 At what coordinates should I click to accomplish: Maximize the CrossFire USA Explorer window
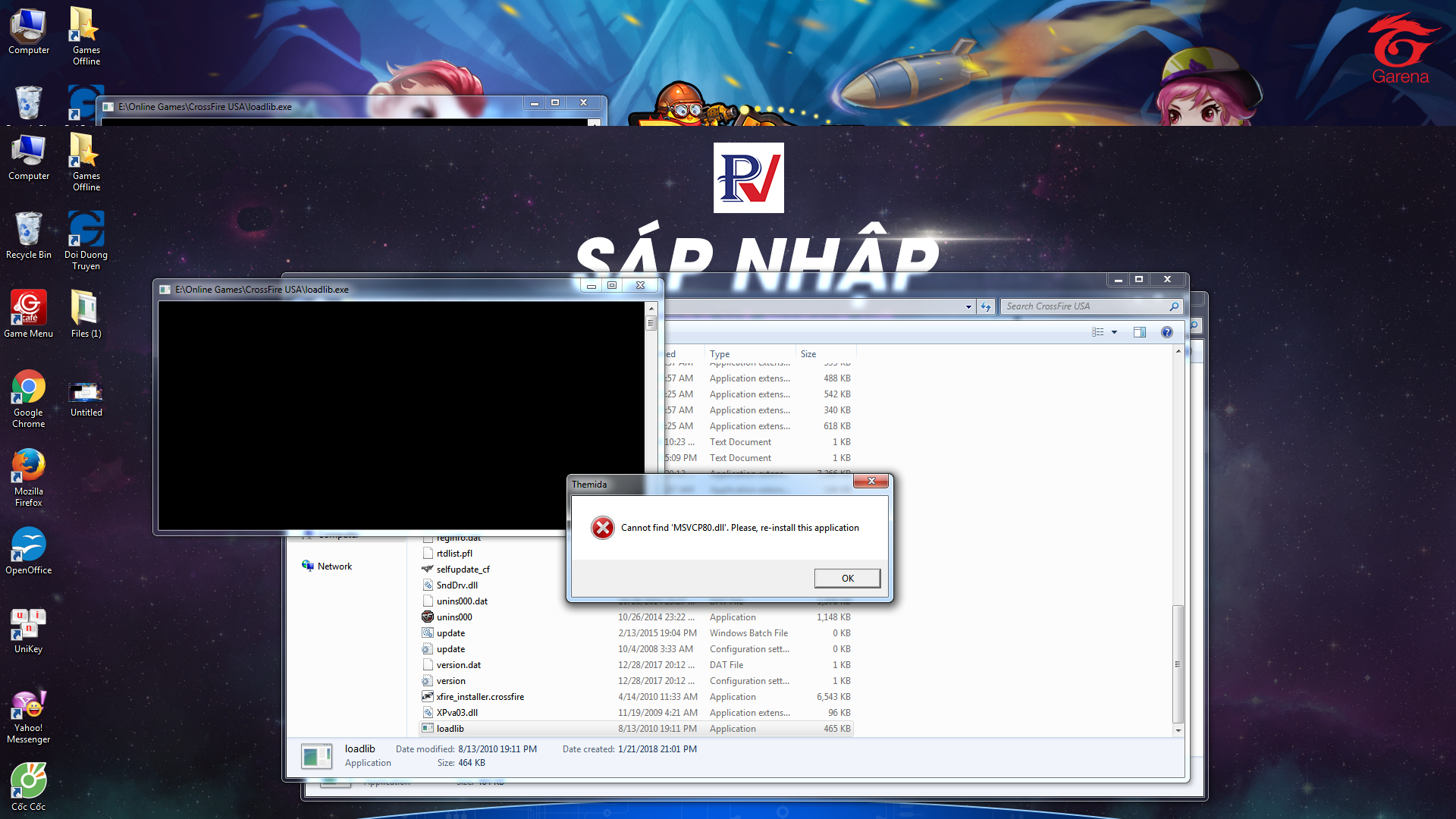pos(1138,279)
